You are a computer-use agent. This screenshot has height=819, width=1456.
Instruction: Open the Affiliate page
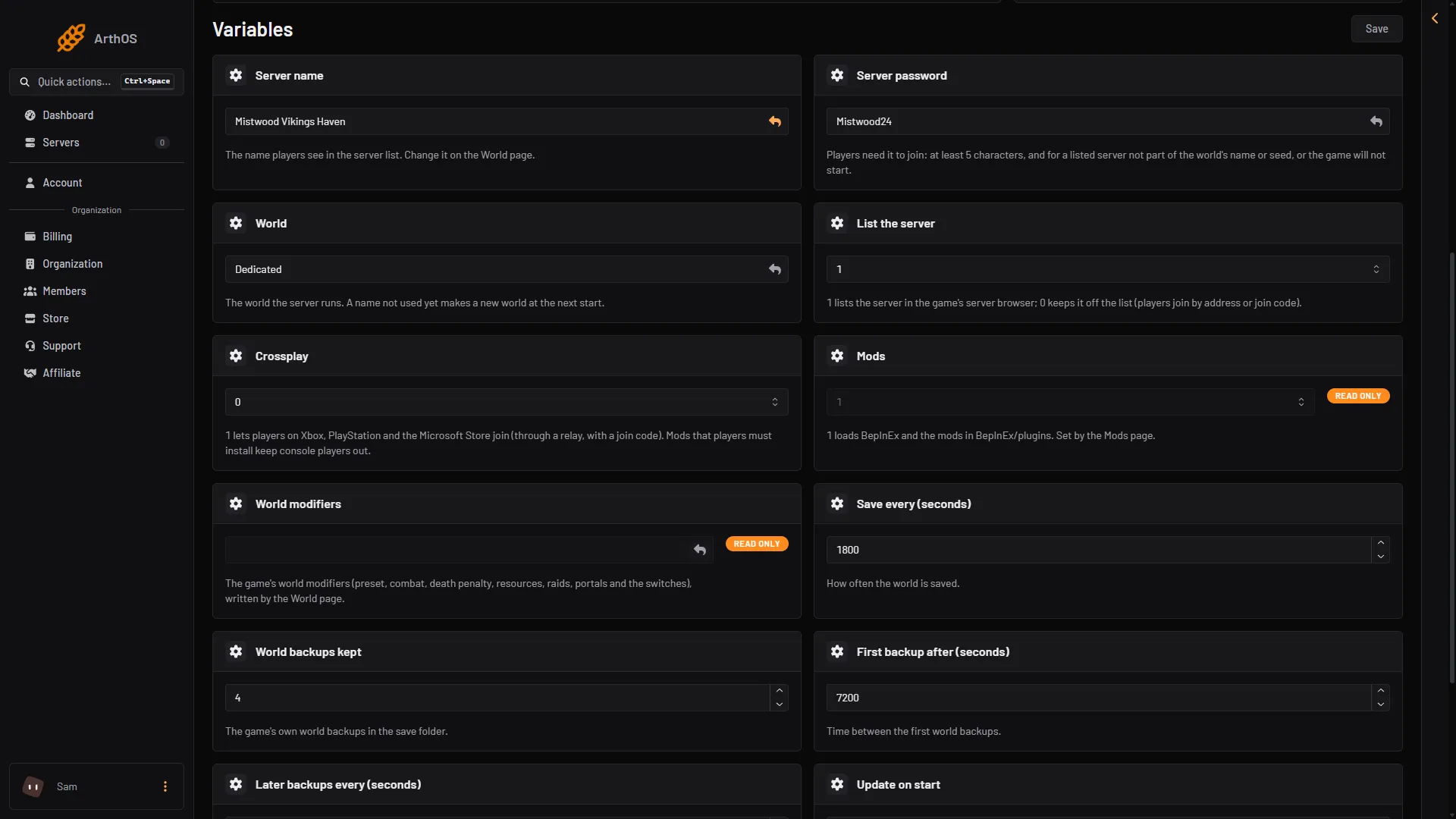pos(96,373)
